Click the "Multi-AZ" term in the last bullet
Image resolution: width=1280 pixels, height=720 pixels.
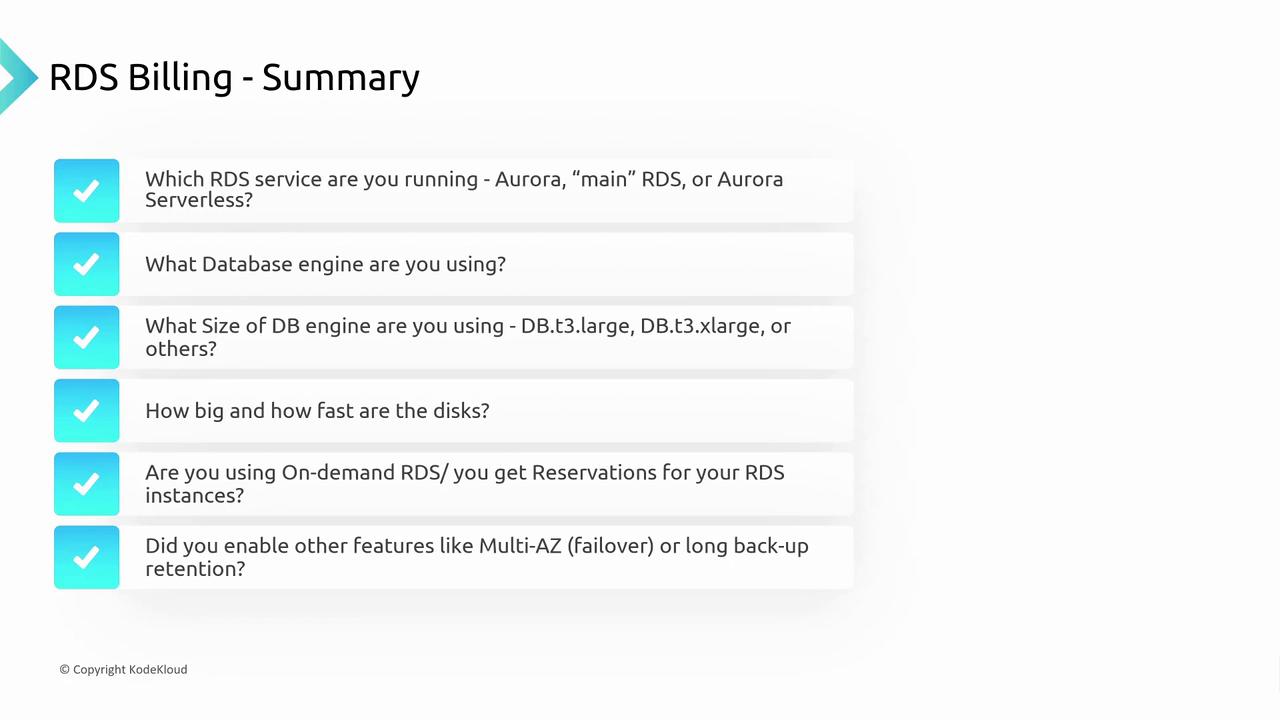pos(520,546)
